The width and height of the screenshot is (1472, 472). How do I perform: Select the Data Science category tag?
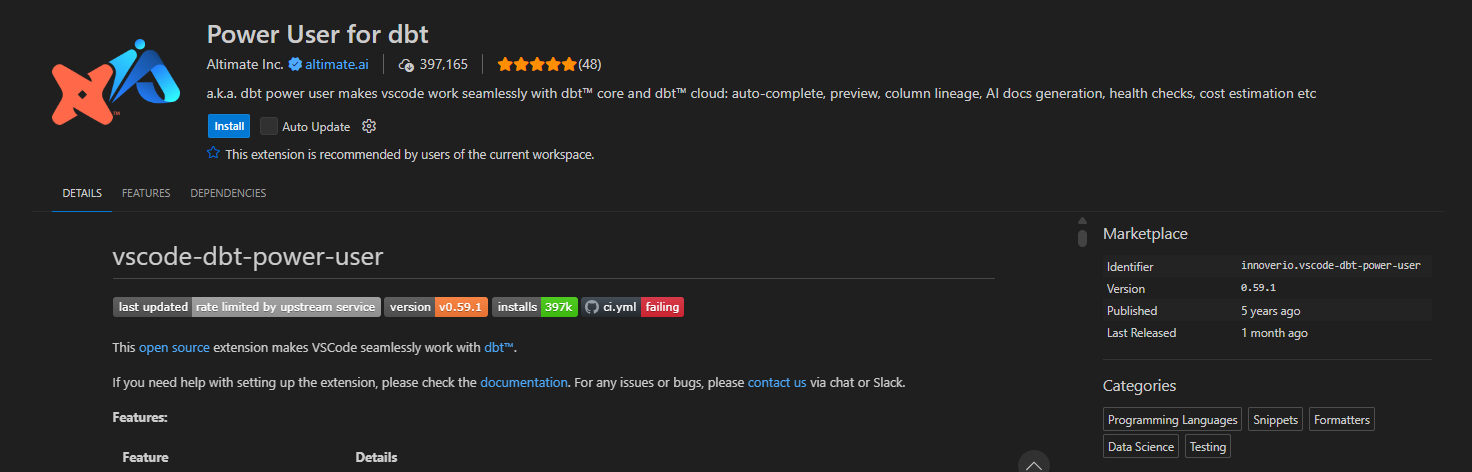click(x=1141, y=447)
